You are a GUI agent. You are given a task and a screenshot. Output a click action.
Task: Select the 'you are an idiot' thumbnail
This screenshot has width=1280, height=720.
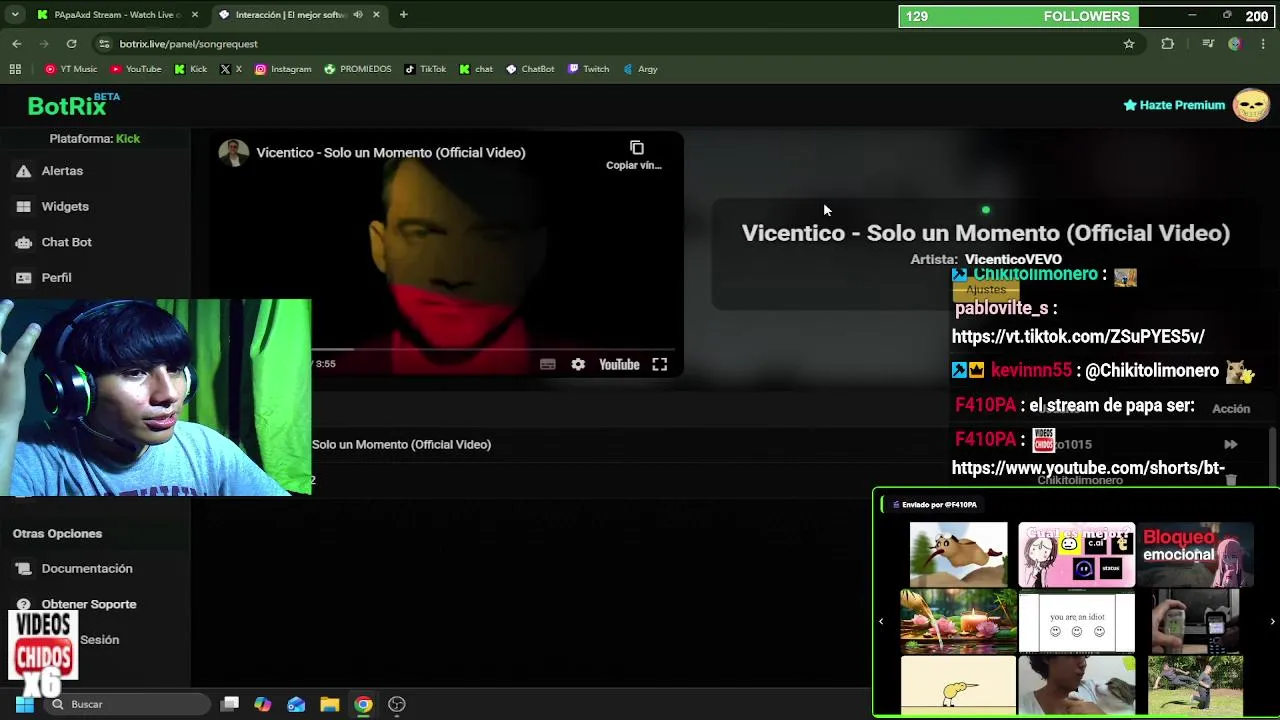[1077, 621]
